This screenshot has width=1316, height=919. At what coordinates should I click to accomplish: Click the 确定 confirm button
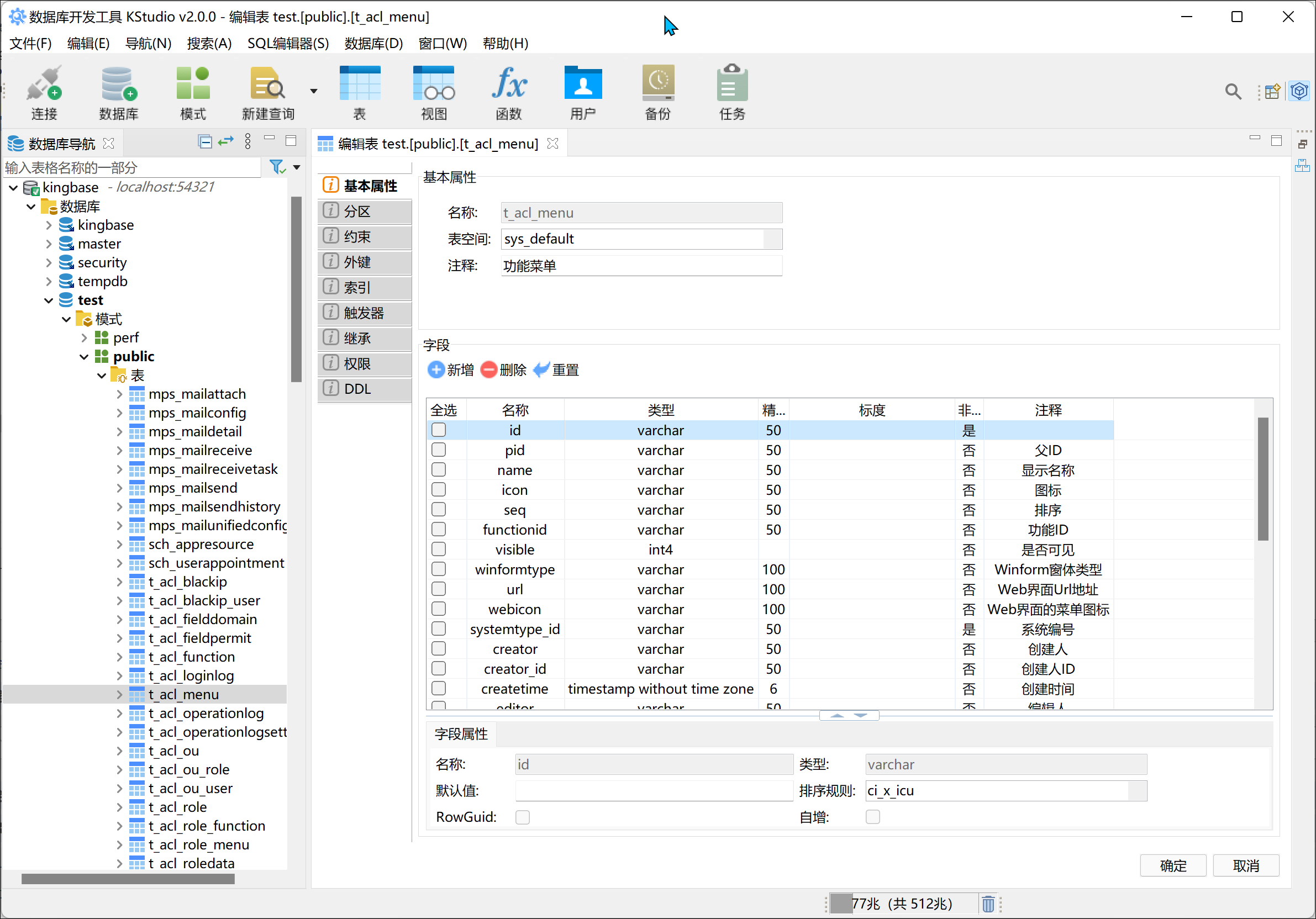click(1173, 865)
